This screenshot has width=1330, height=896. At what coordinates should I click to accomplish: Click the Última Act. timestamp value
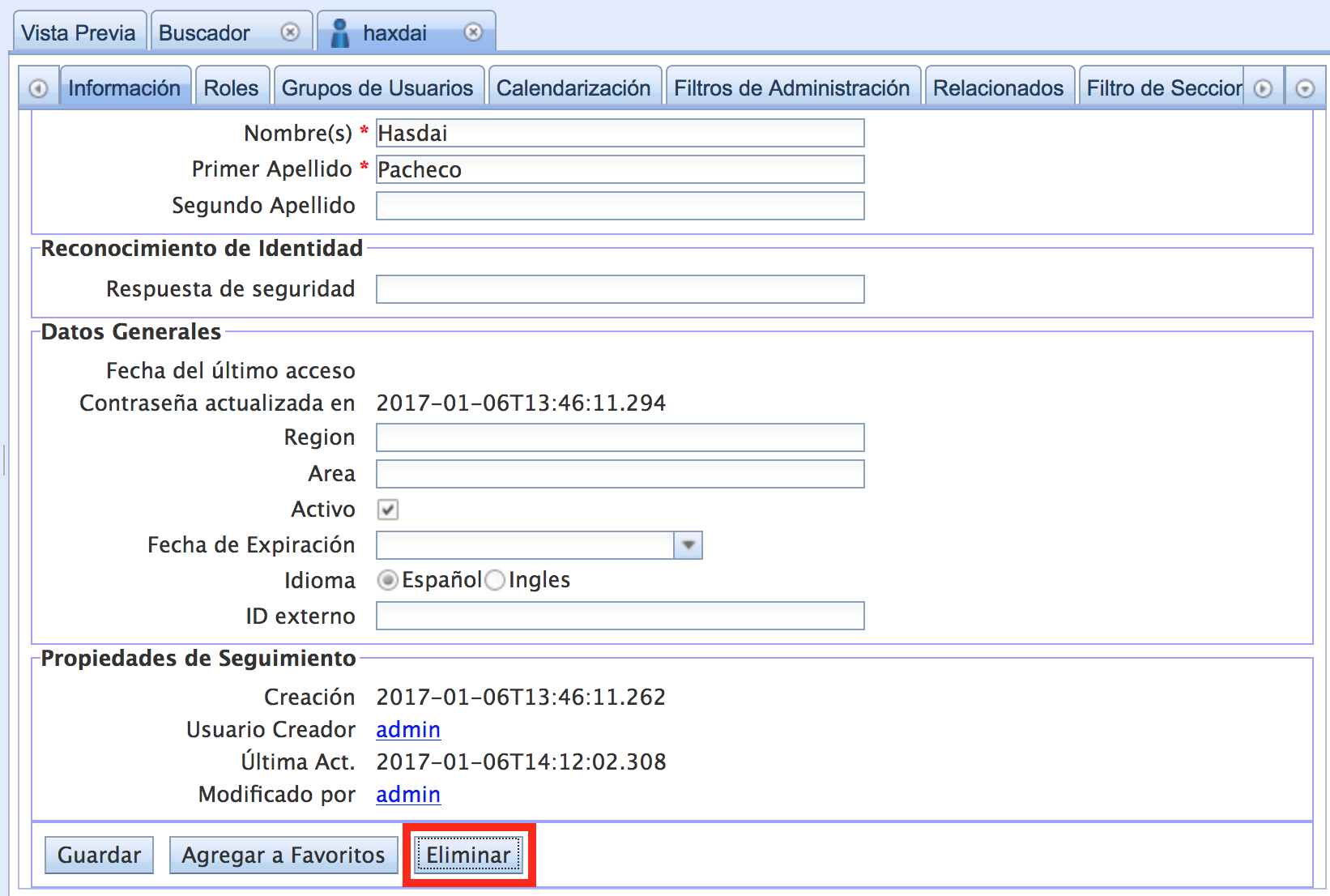521,762
